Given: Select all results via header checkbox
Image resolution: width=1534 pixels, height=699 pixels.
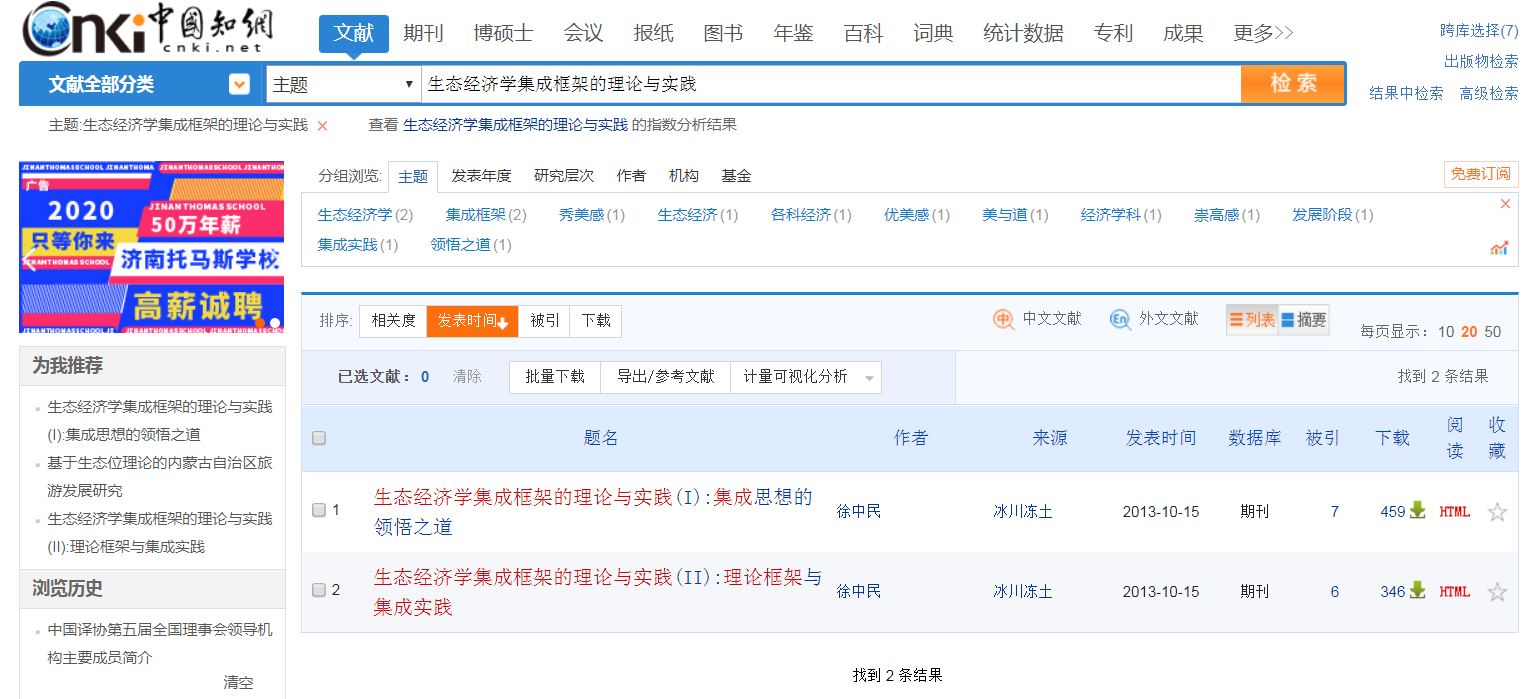Looking at the screenshot, I should (x=318, y=438).
